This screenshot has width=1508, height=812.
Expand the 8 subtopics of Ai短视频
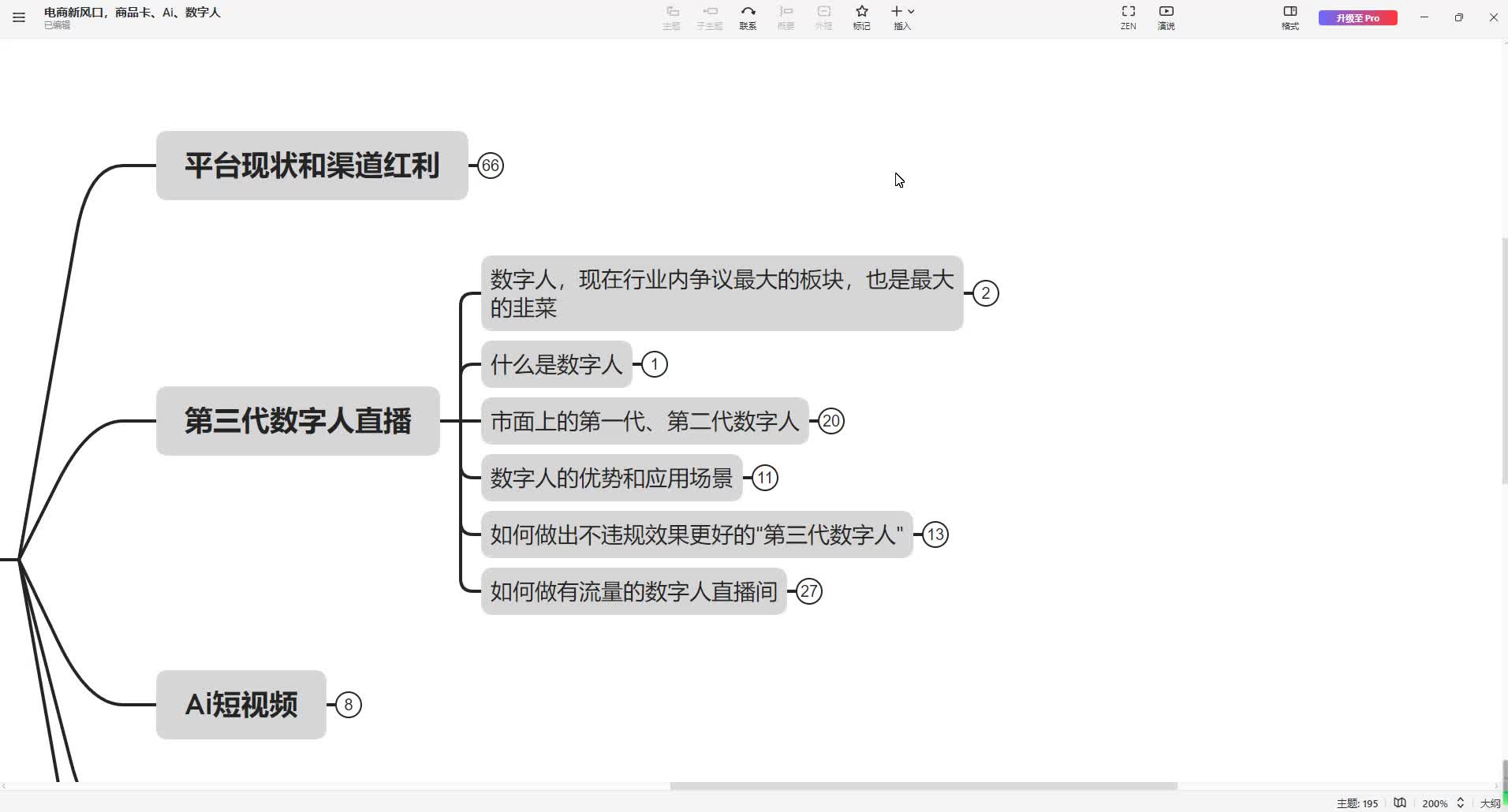[349, 705]
